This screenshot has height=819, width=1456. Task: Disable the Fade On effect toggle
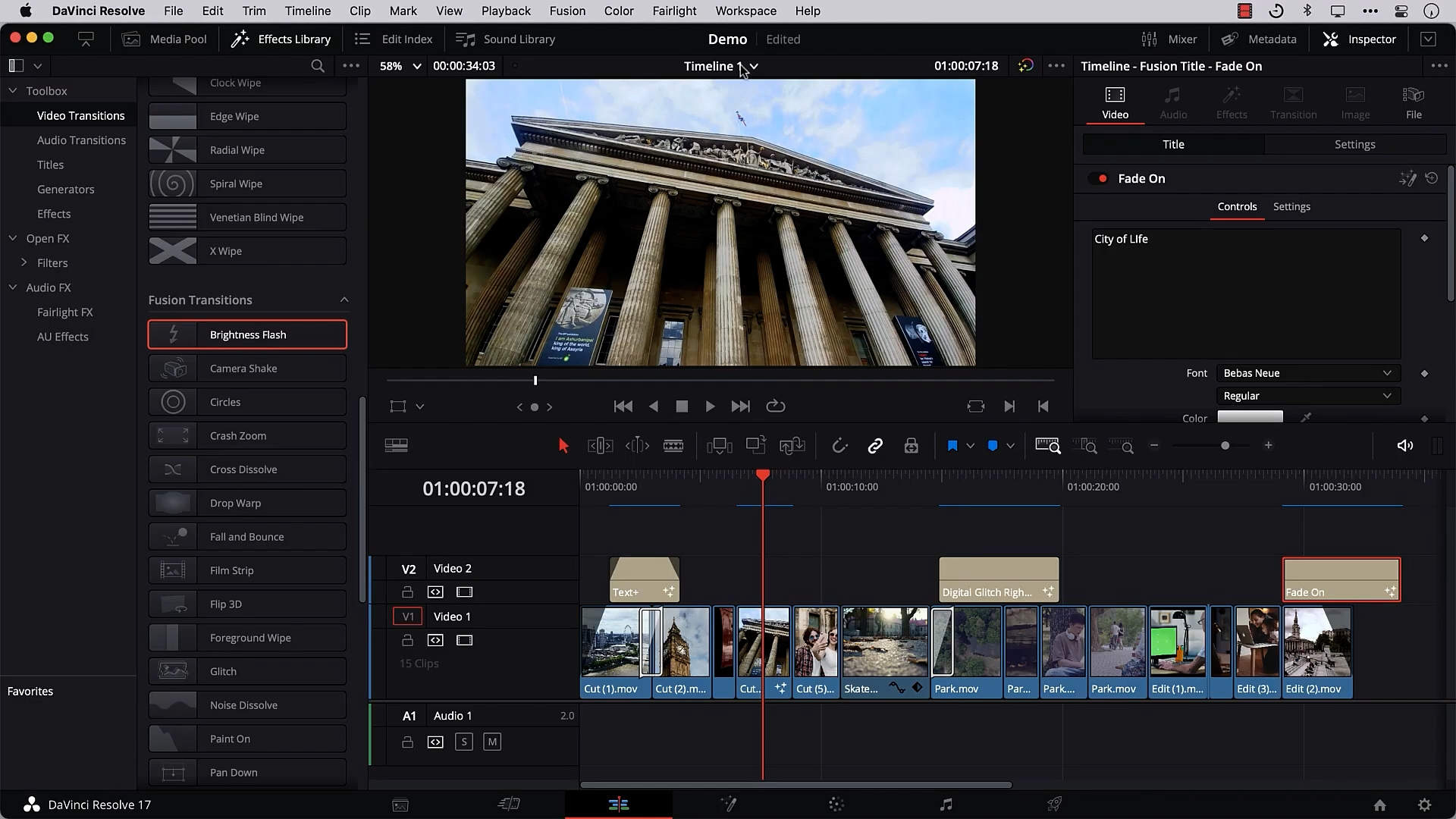click(x=1100, y=178)
